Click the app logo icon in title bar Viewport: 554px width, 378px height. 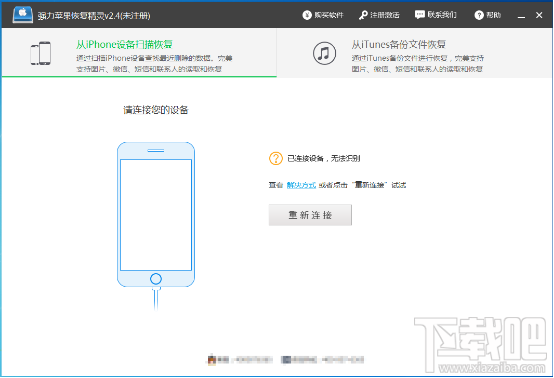click(23, 15)
